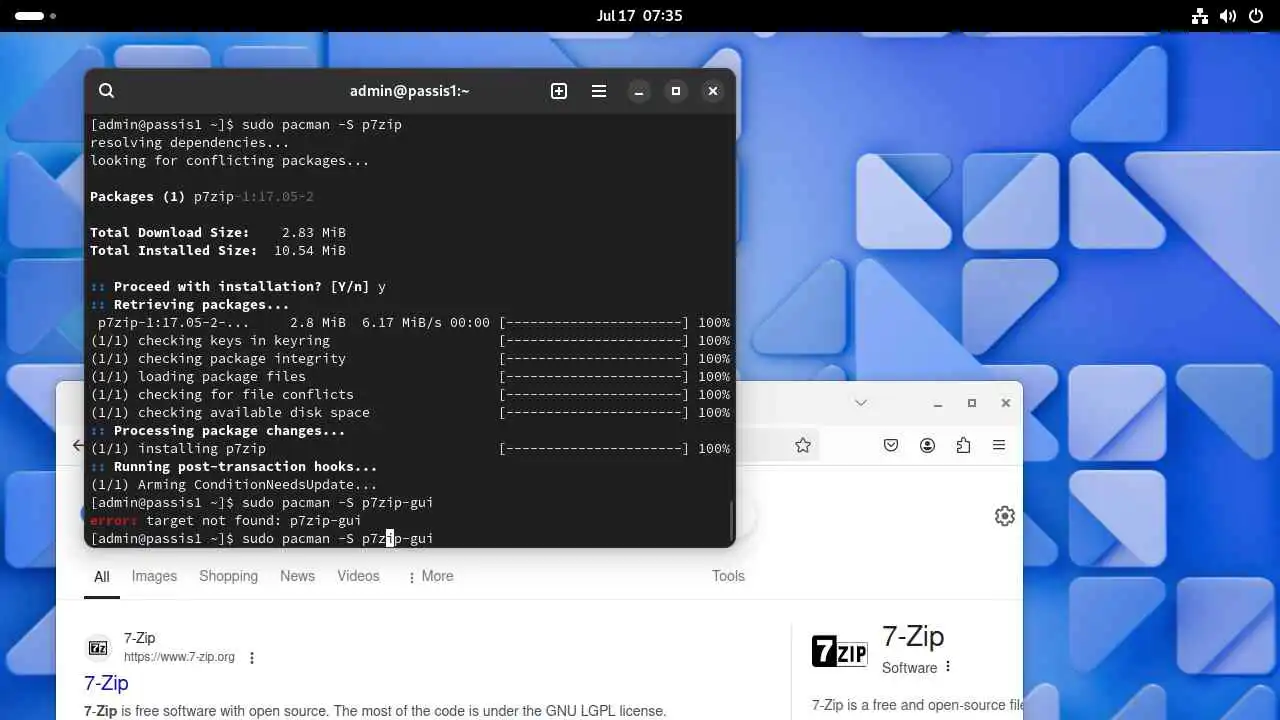Viewport: 1280px width, 720px height.
Task: Close the admin@passis1 terminal window
Action: pyautogui.click(x=713, y=91)
